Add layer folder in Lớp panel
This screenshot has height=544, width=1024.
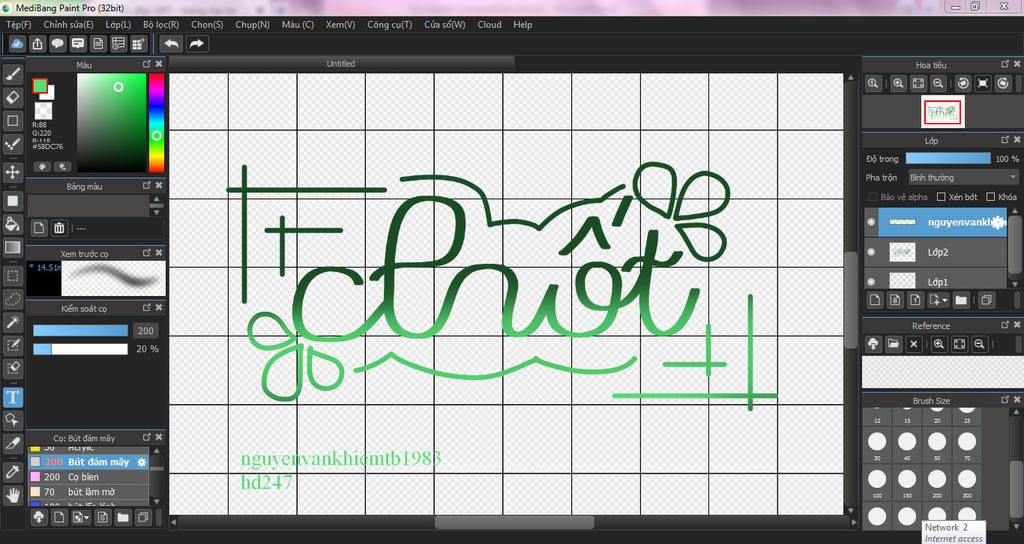961,300
